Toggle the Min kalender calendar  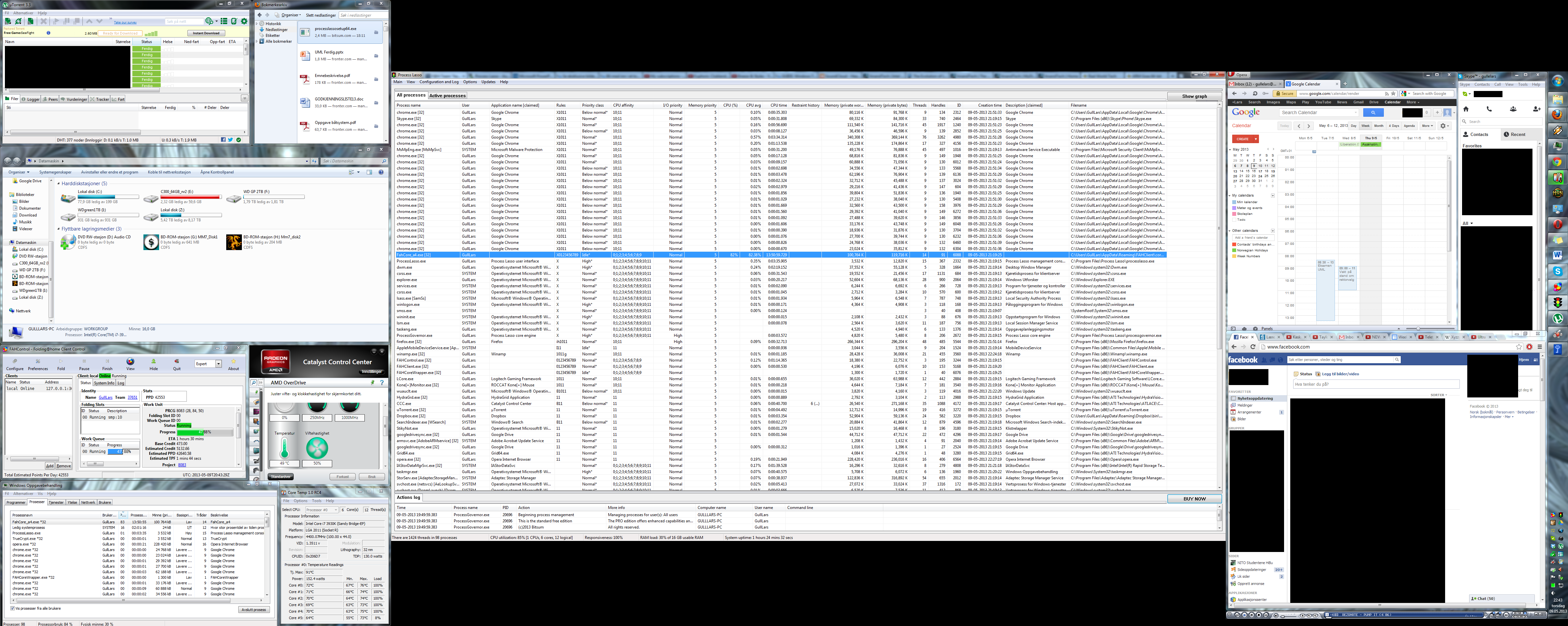click(1235, 202)
